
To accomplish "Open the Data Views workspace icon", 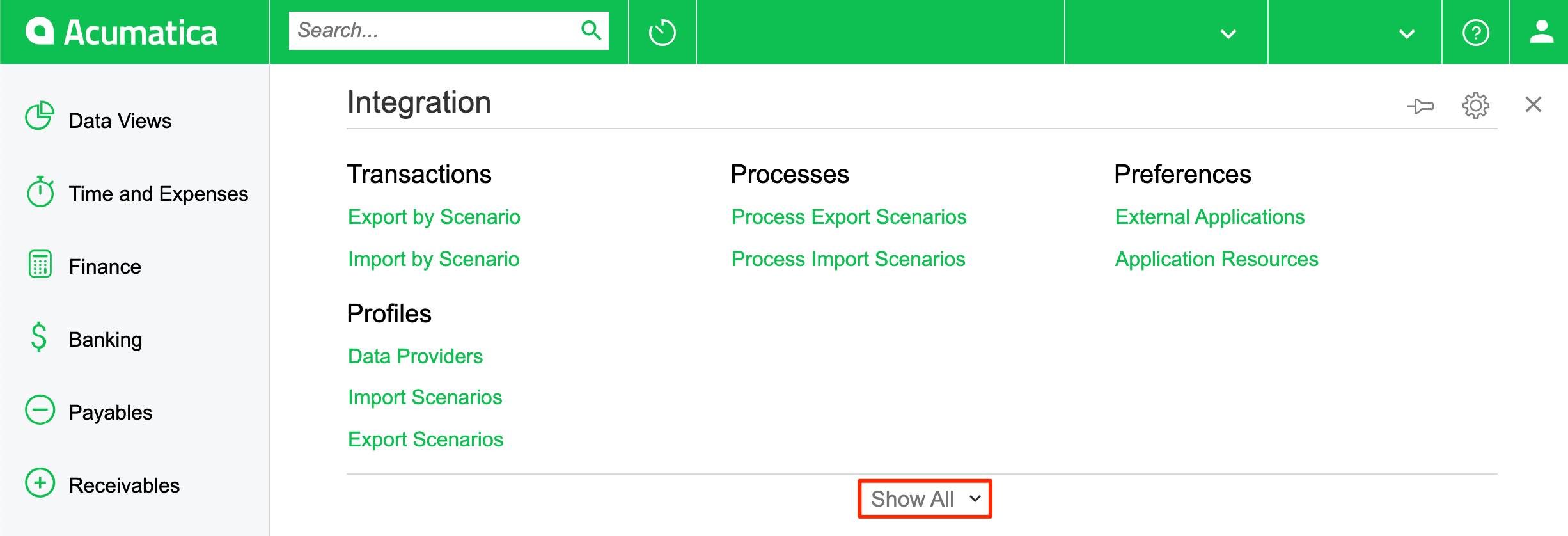I will 40,116.
